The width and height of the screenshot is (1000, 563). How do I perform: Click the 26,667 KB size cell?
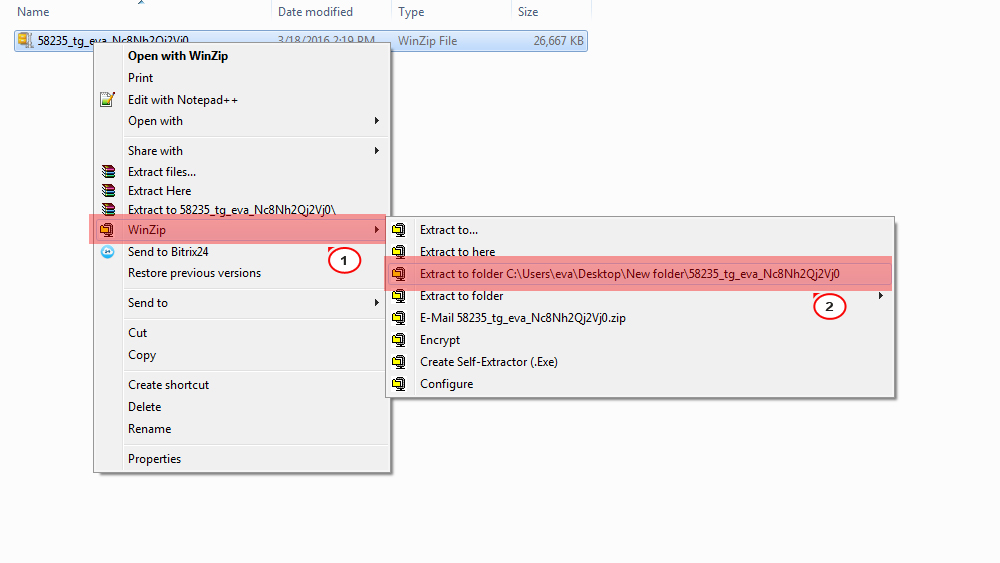559,41
